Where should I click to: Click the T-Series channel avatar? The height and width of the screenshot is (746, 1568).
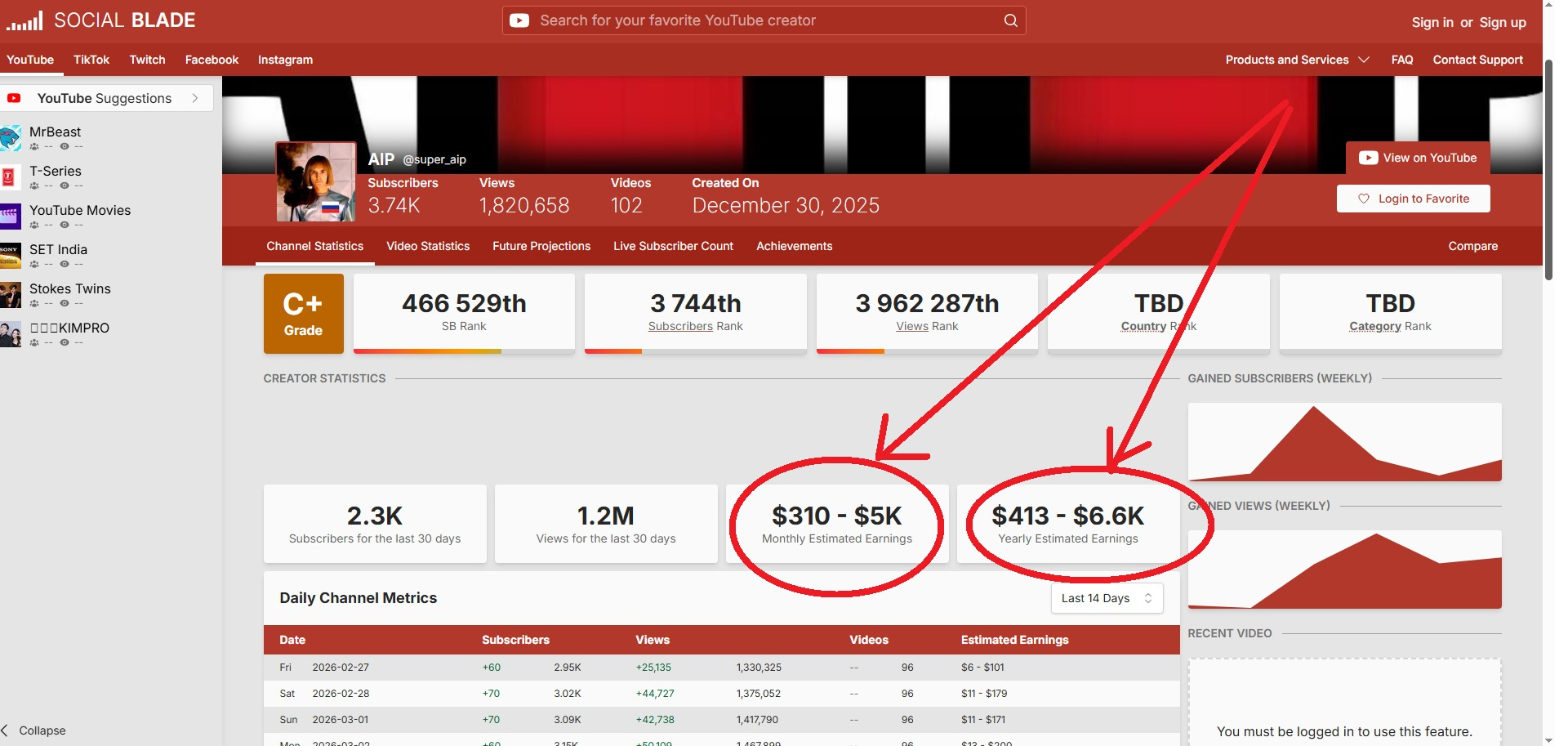click(x=9, y=177)
